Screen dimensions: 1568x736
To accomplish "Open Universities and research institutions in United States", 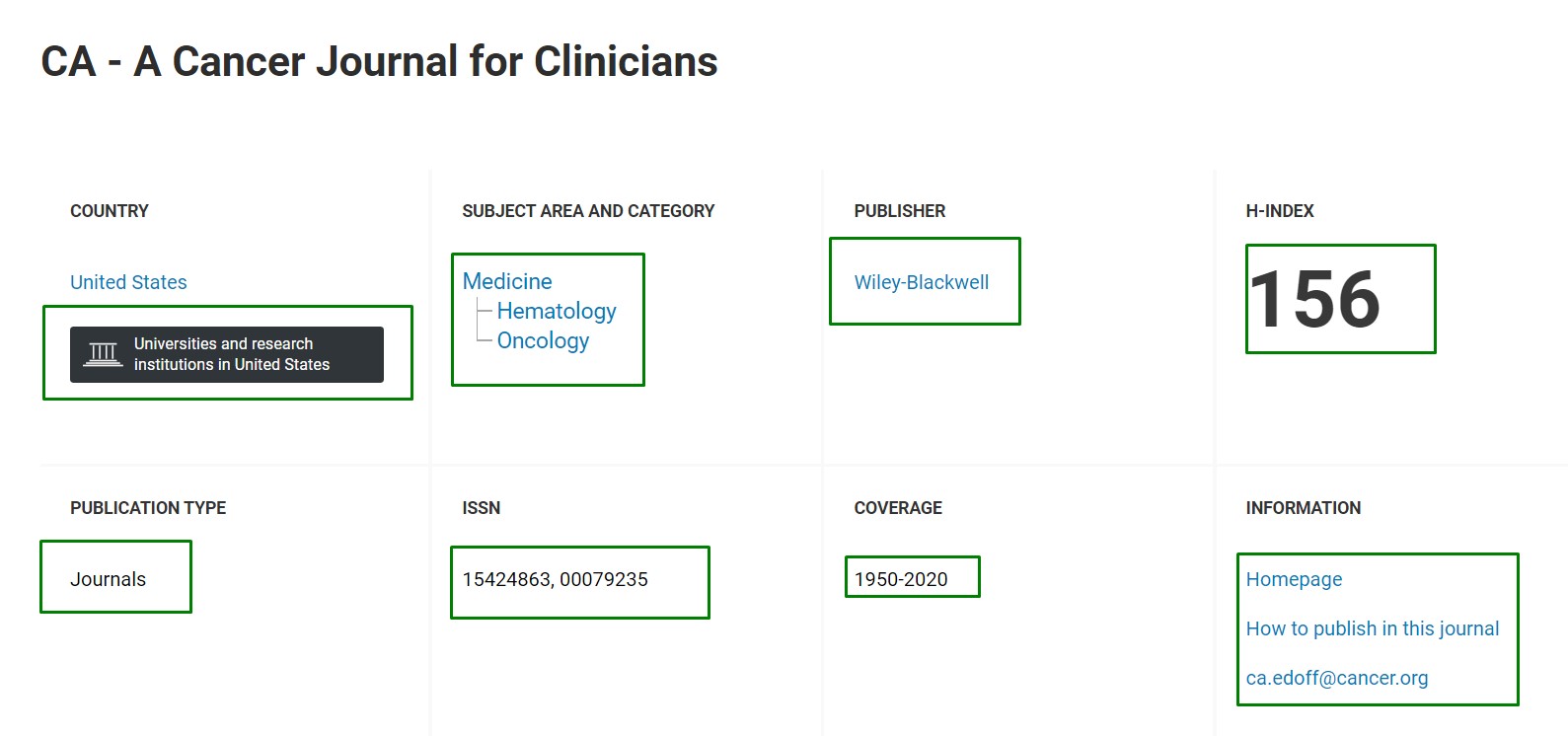I will click(x=227, y=354).
